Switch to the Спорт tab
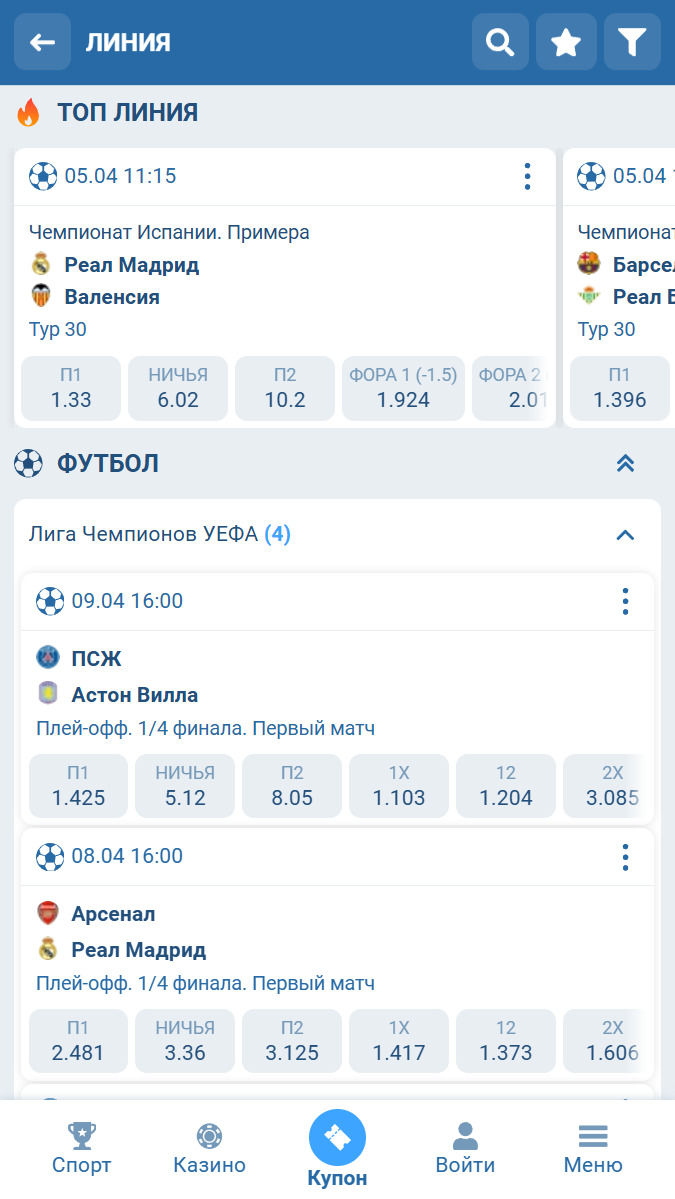Screen dimensions: 675x1199 point(81,1149)
